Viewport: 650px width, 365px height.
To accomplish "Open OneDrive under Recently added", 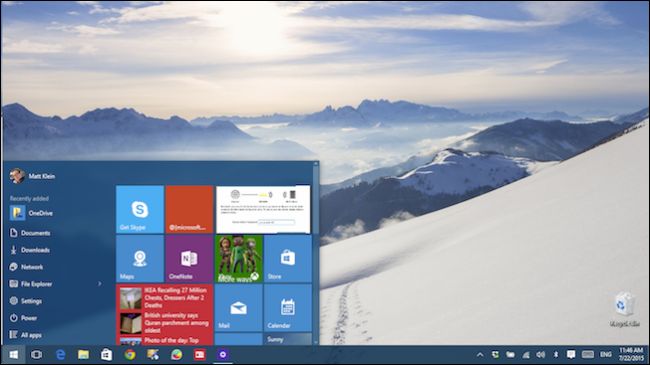I will pos(32,213).
